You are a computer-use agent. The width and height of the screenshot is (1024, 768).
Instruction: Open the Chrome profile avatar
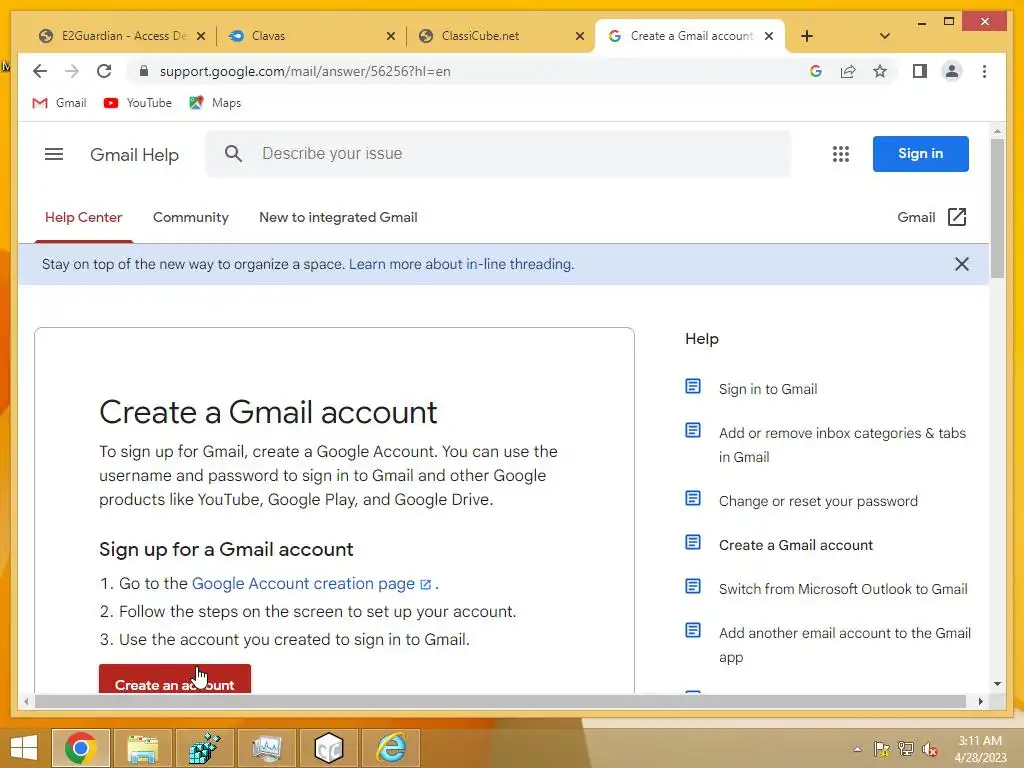[952, 71]
